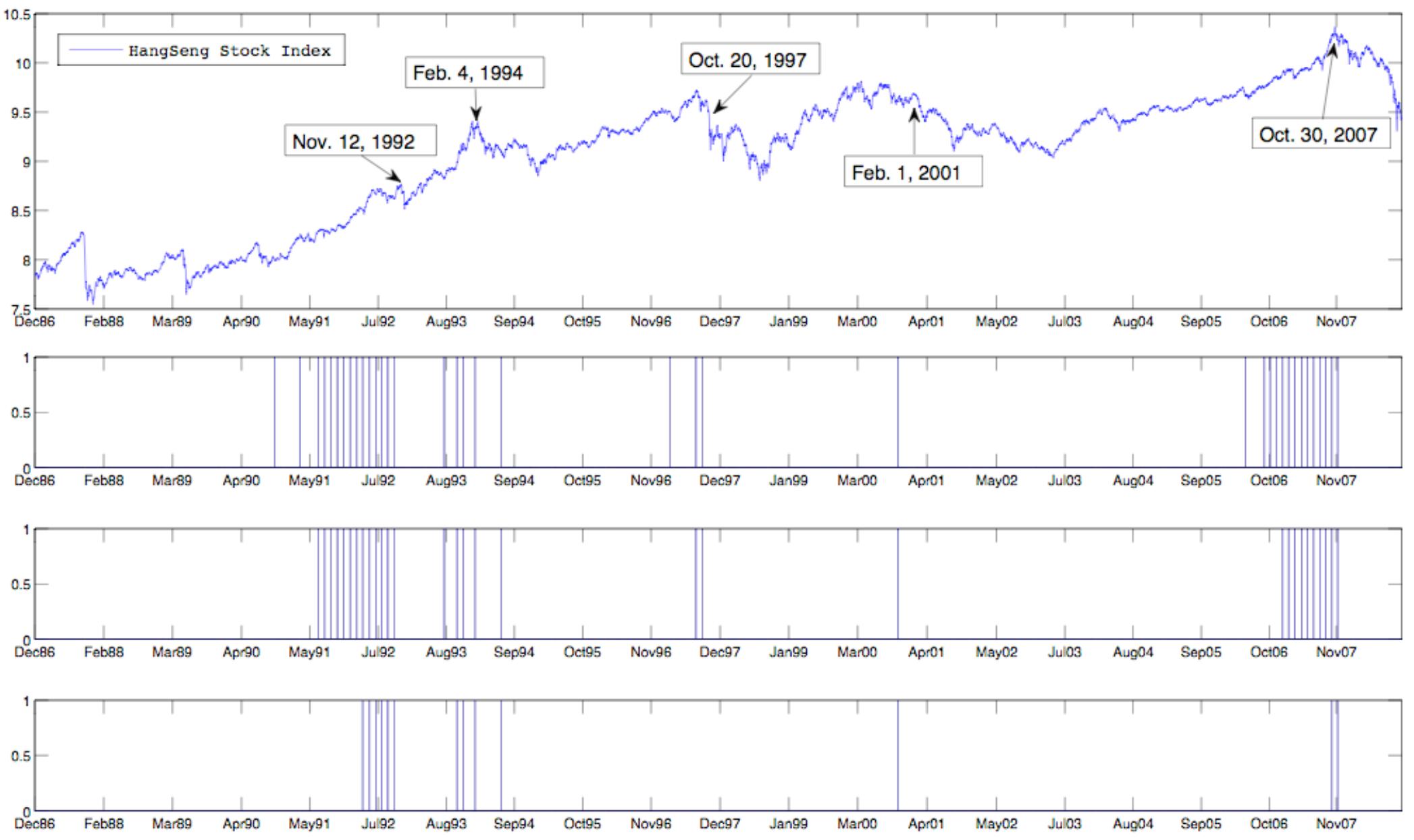Click 'Oct95' under the Hang Seng index chart
Viewport: 1414px width, 840px height.
pos(582,322)
